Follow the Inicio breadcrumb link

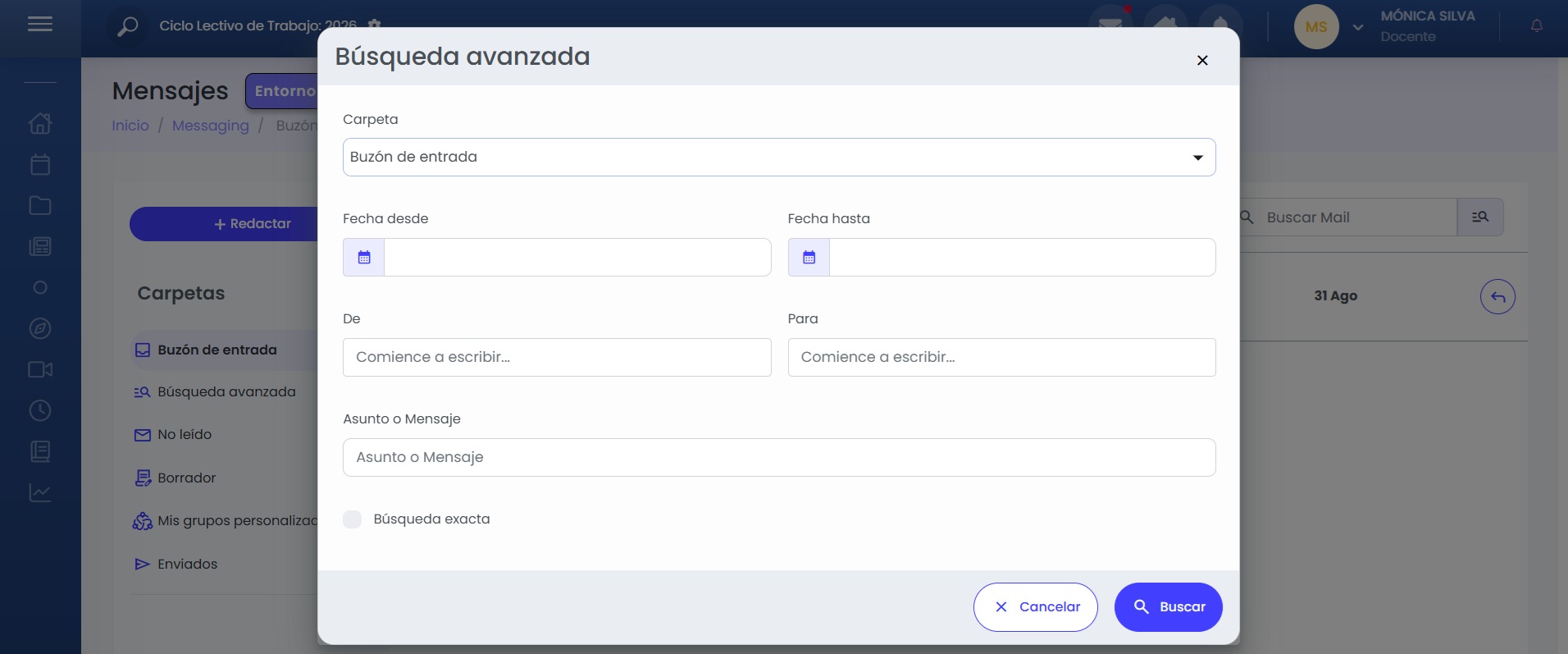pos(130,126)
